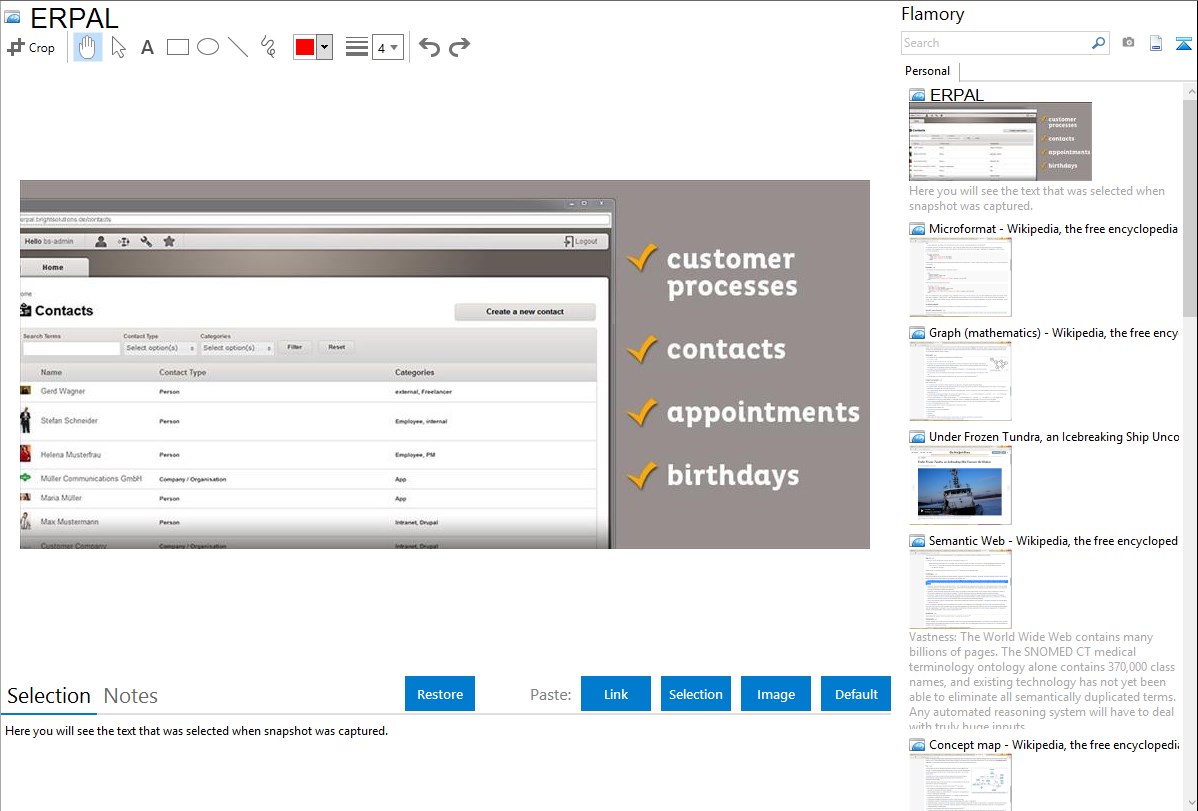Screen dimensions: 1198x811
Task: Choose the arrow pointer select tool
Action: coord(118,47)
